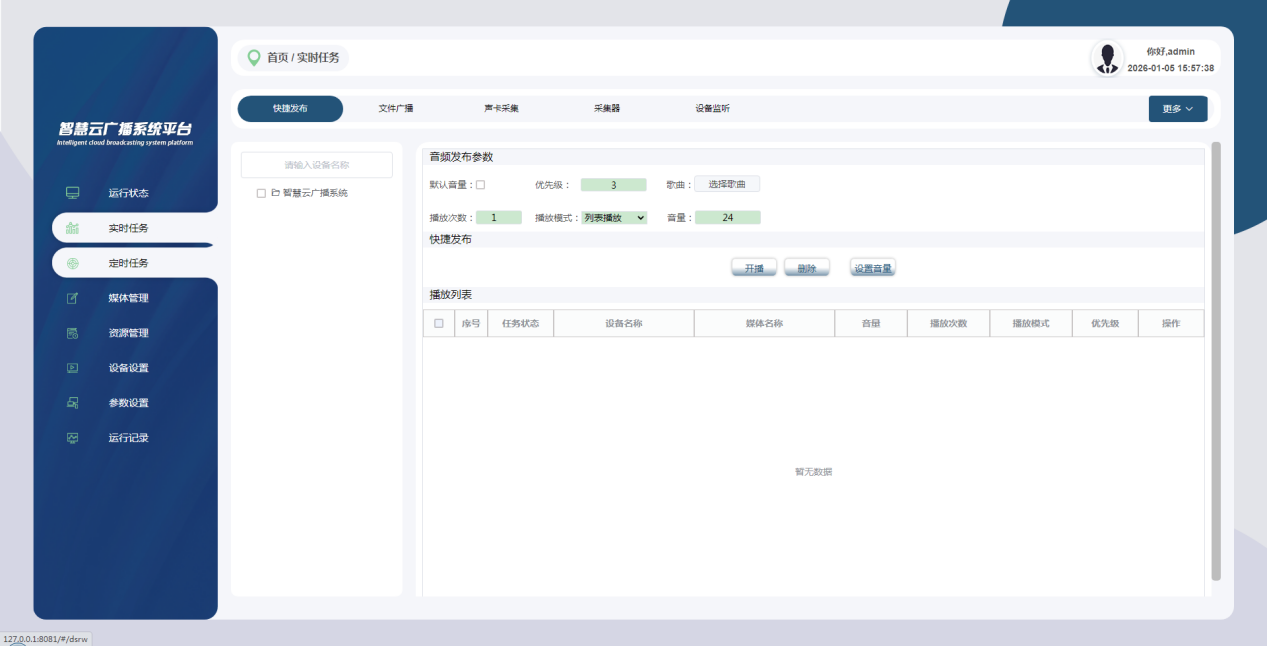Image resolution: width=1267 pixels, height=646 pixels.
Task: Enable the 默认音量 checkbox
Action: click(x=481, y=185)
